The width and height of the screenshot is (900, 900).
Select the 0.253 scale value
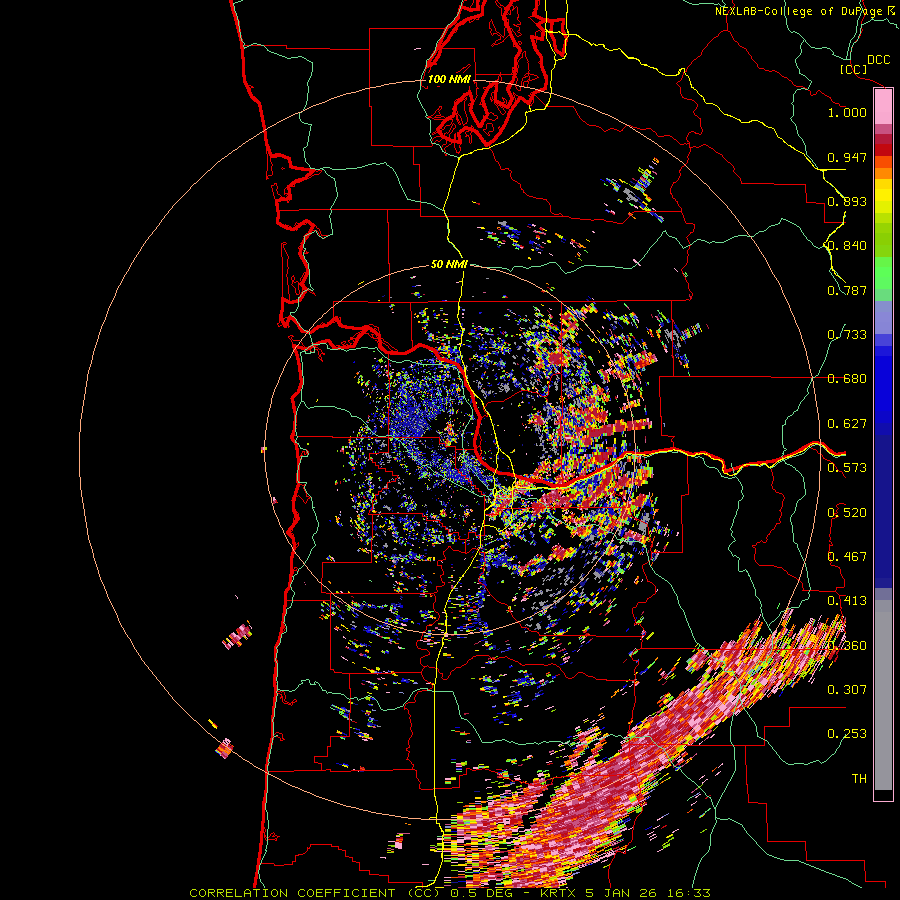coord(847,734)
